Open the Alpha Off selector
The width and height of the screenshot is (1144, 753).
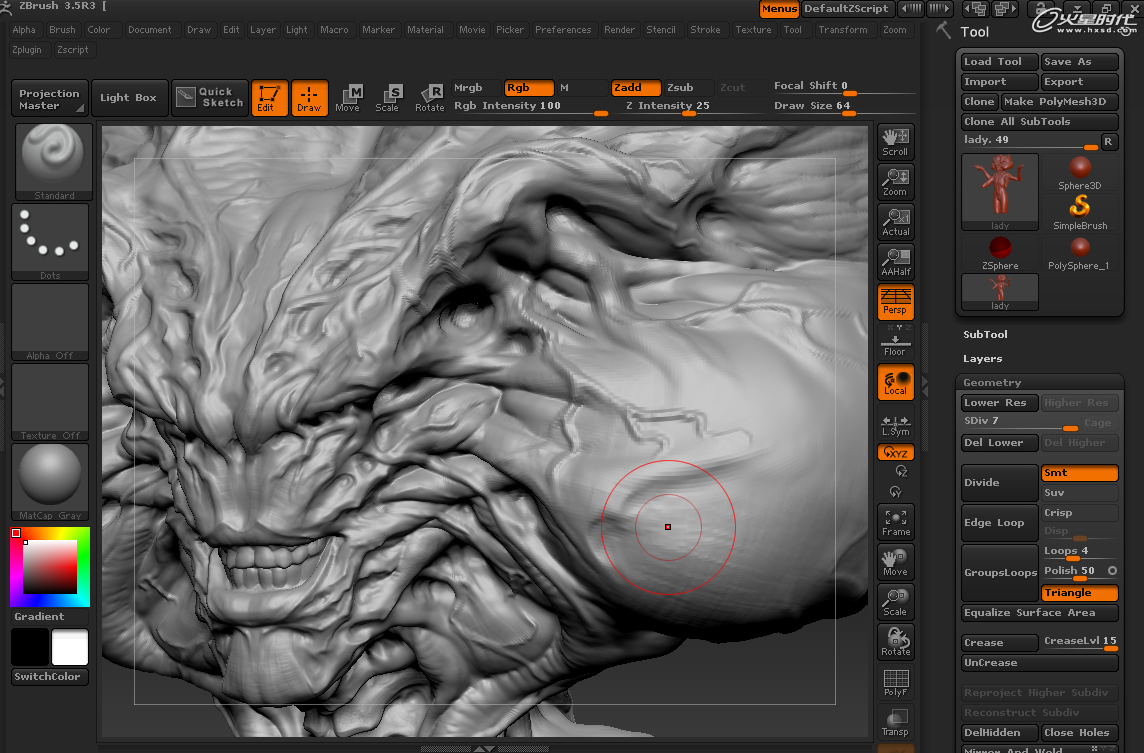tap(50, 322)
